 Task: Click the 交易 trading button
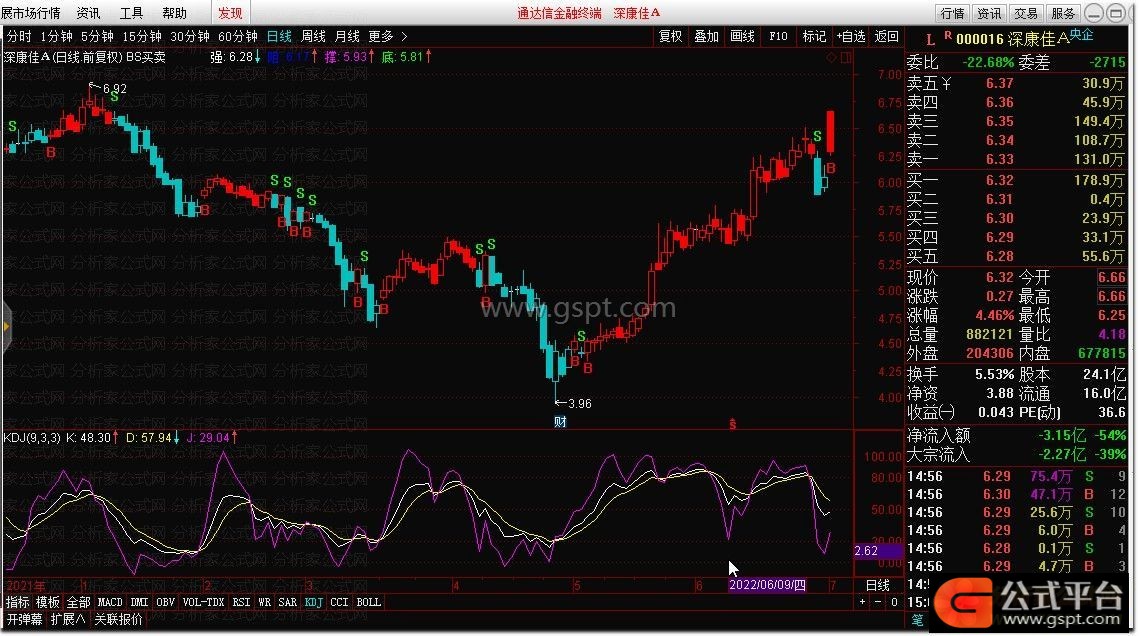(1026, 13)
